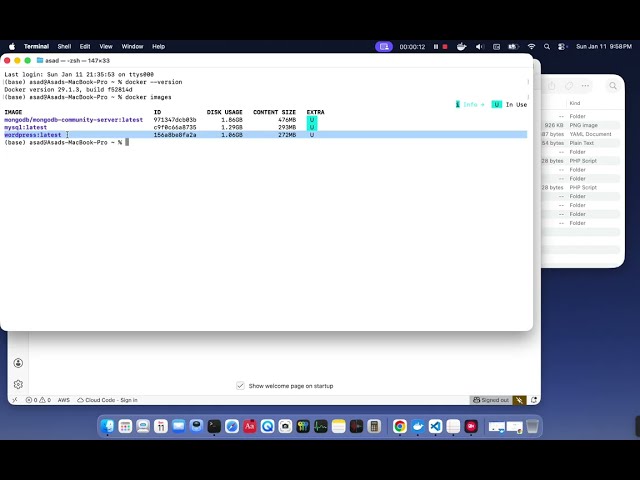The image size is (640, 480).
Task: Click AWS in the VS Code status bar
Action: point(64,400)
